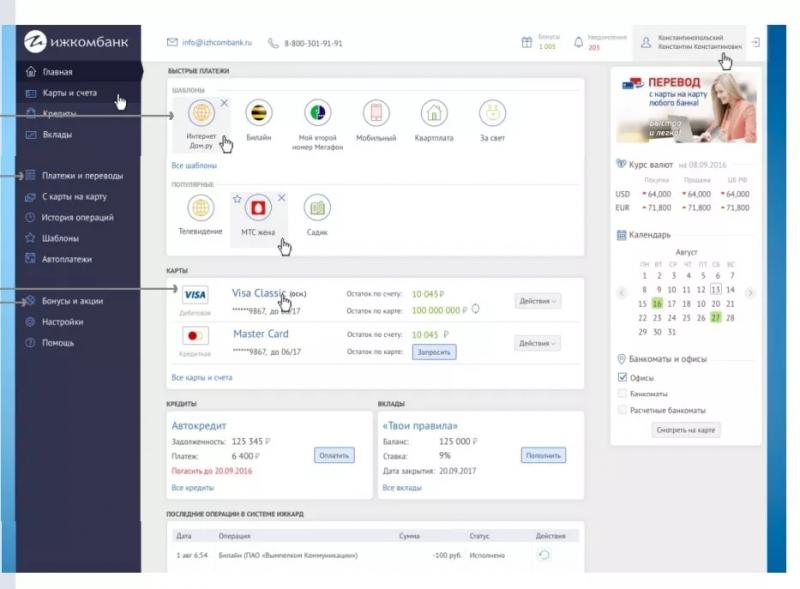Image resolution: width=800 pixels, height=589 pixels.
Task: Open the Садик popular payment icon
Action: [x=317, y=208]
